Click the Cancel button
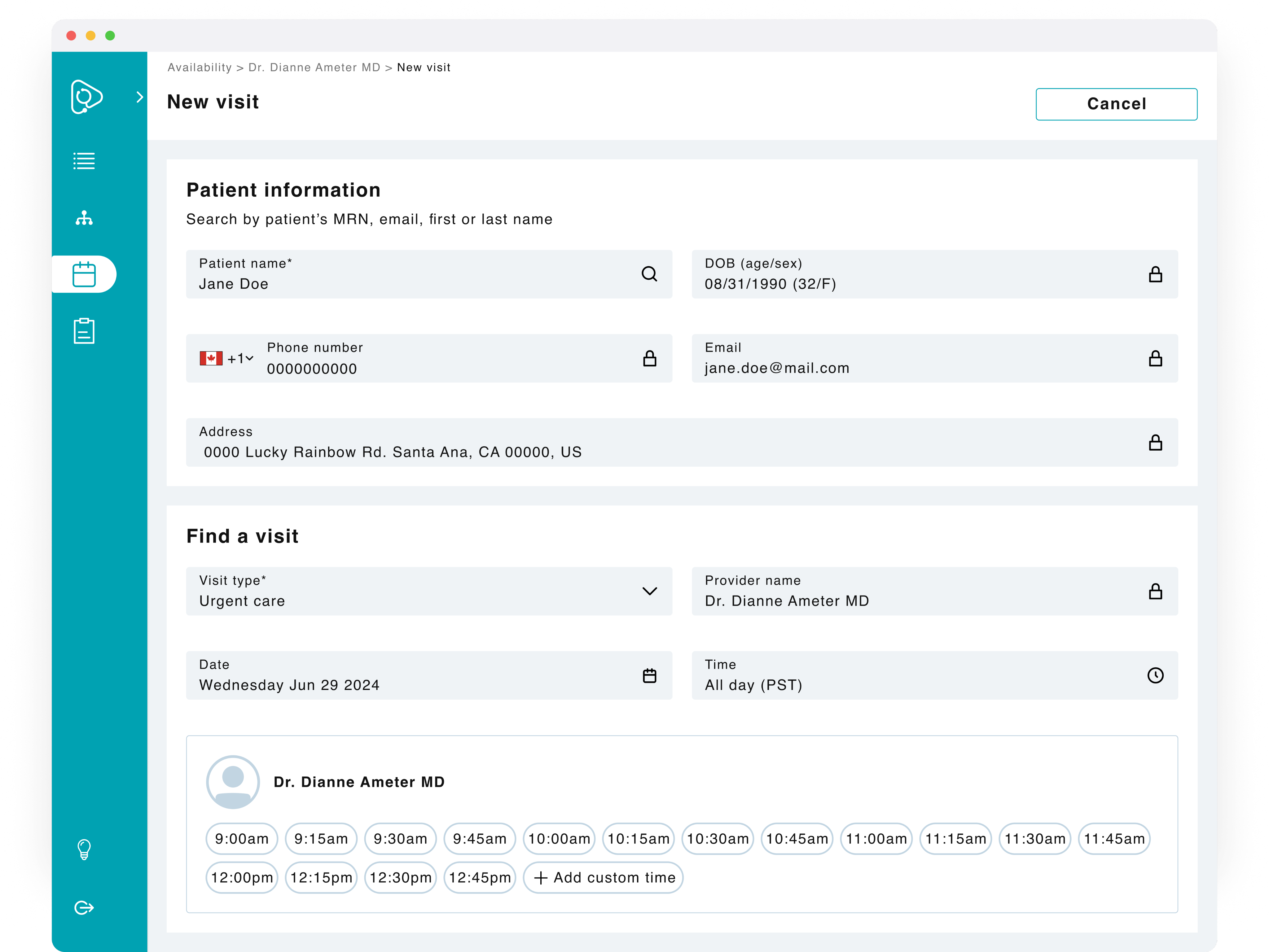 [x=1116, y=104]
